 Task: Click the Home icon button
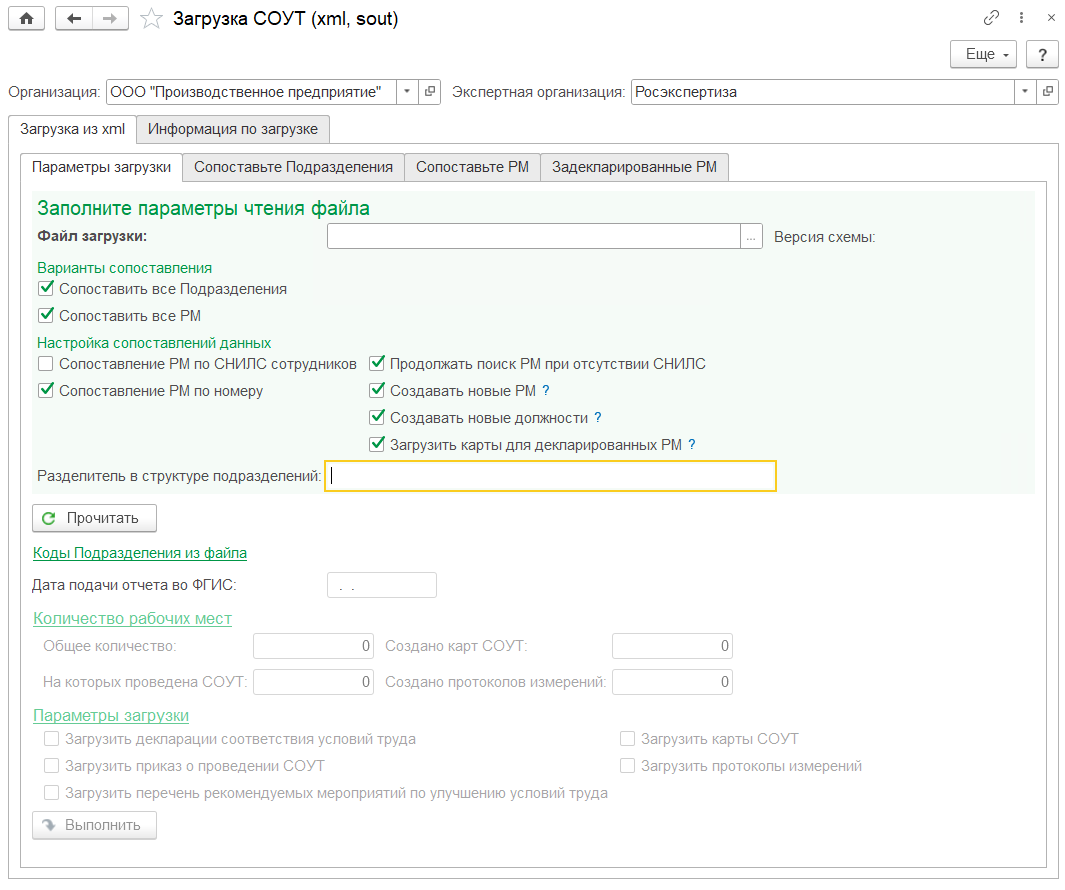[27, 18]
